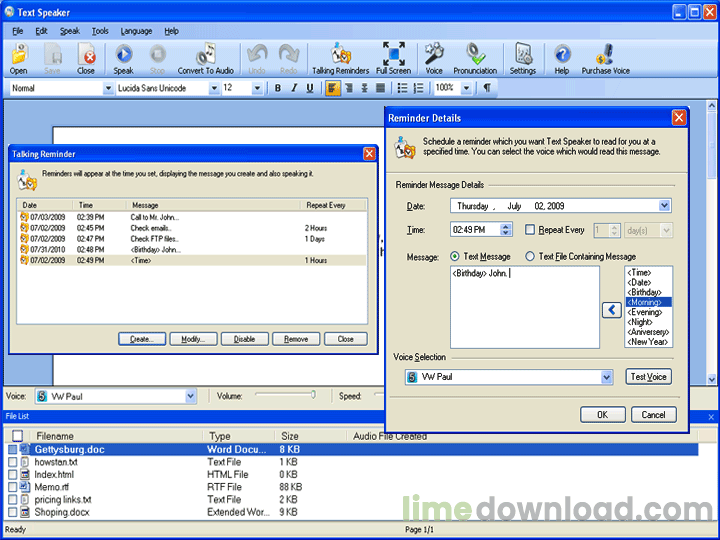Toggle paragraph marks display
The height and width of the screenshot is (540, 720).
coord(487,88)
